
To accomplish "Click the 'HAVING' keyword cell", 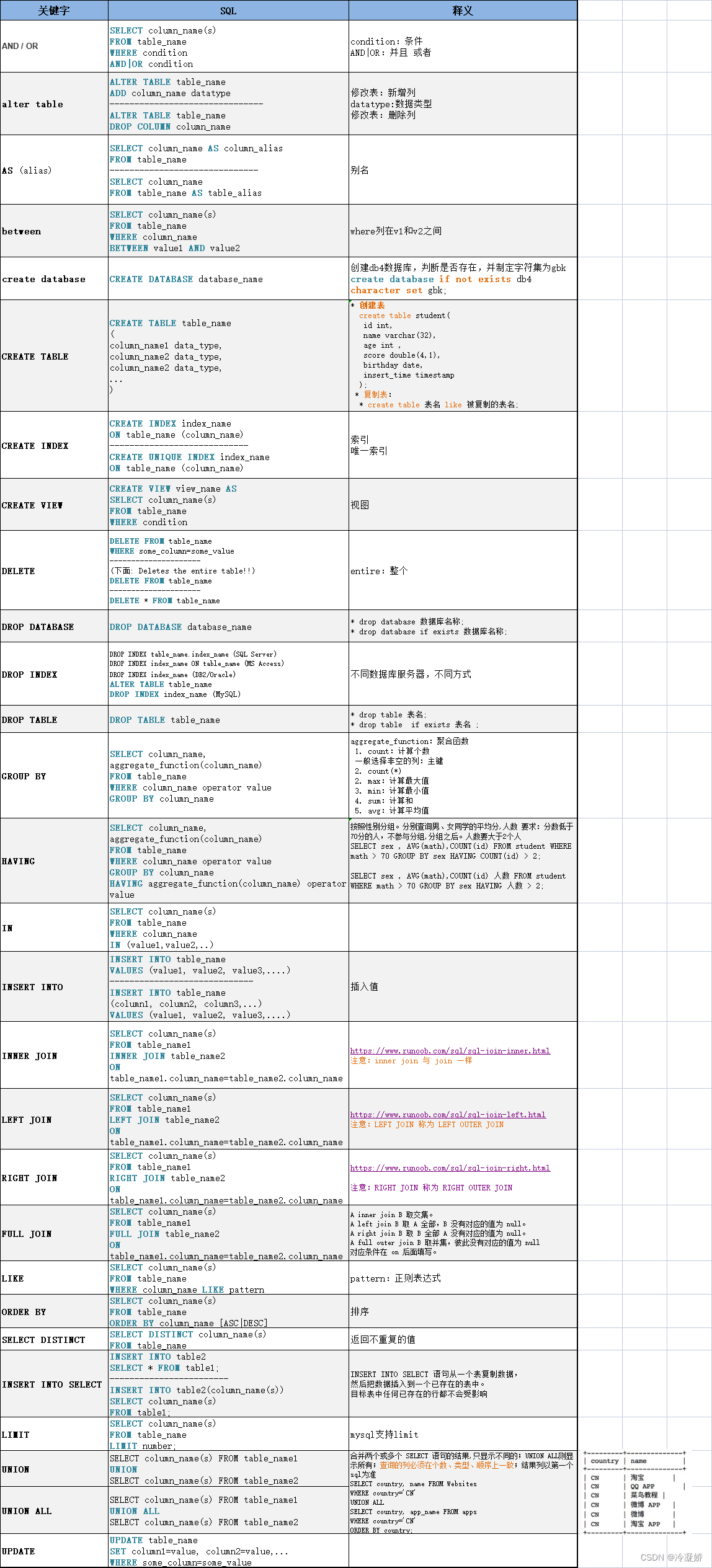I will [x=54, y=861].
